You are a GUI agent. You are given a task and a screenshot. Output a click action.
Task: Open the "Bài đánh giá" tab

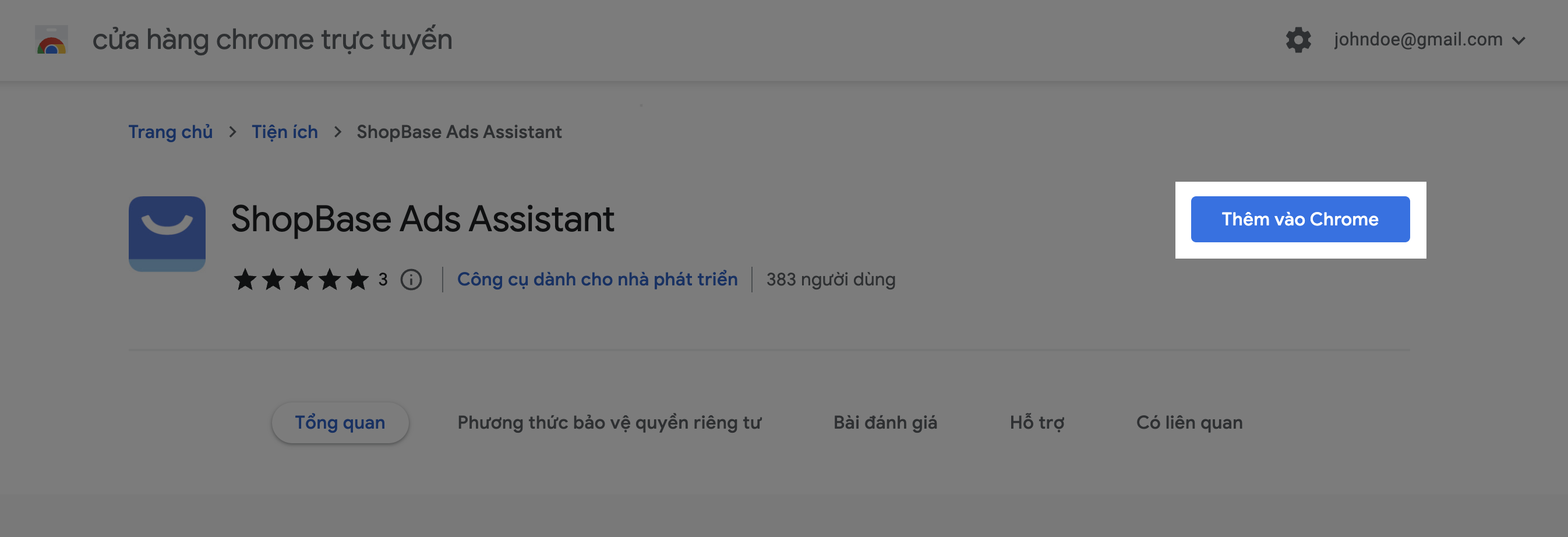(x=885, y=422)
